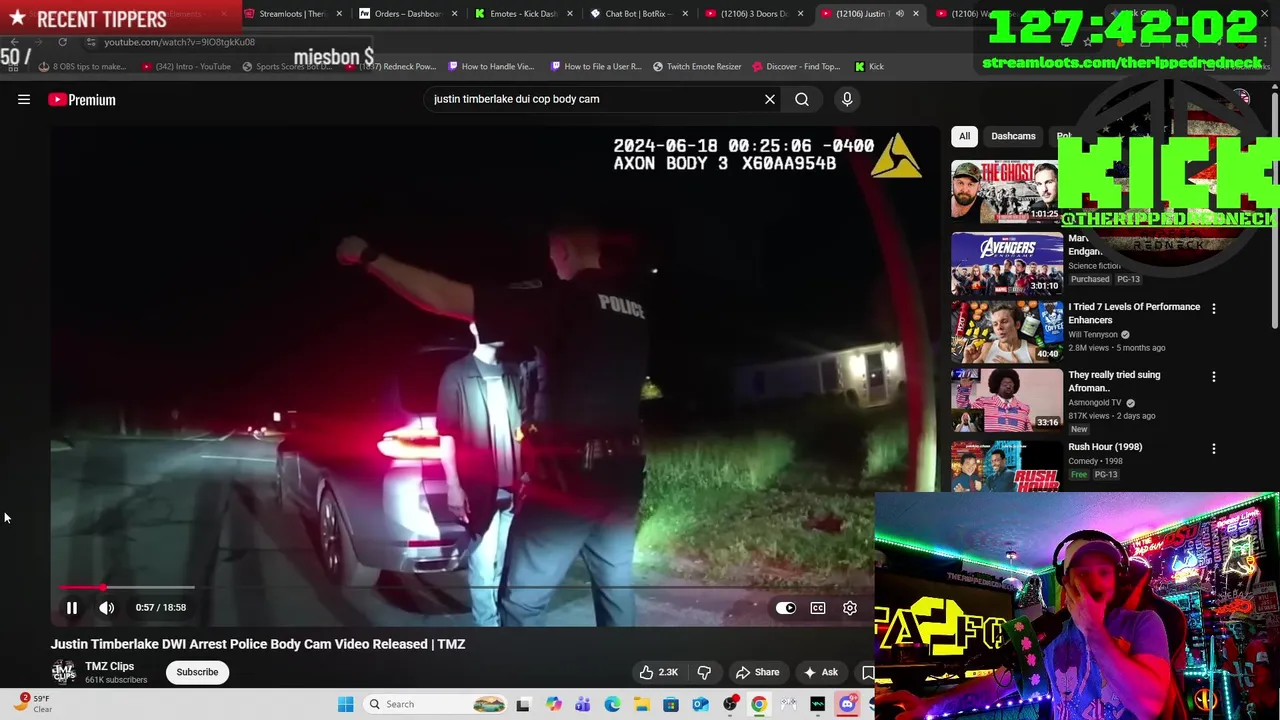Close the Streamloots tab
1280x720 pixels.
coord(340,14)
